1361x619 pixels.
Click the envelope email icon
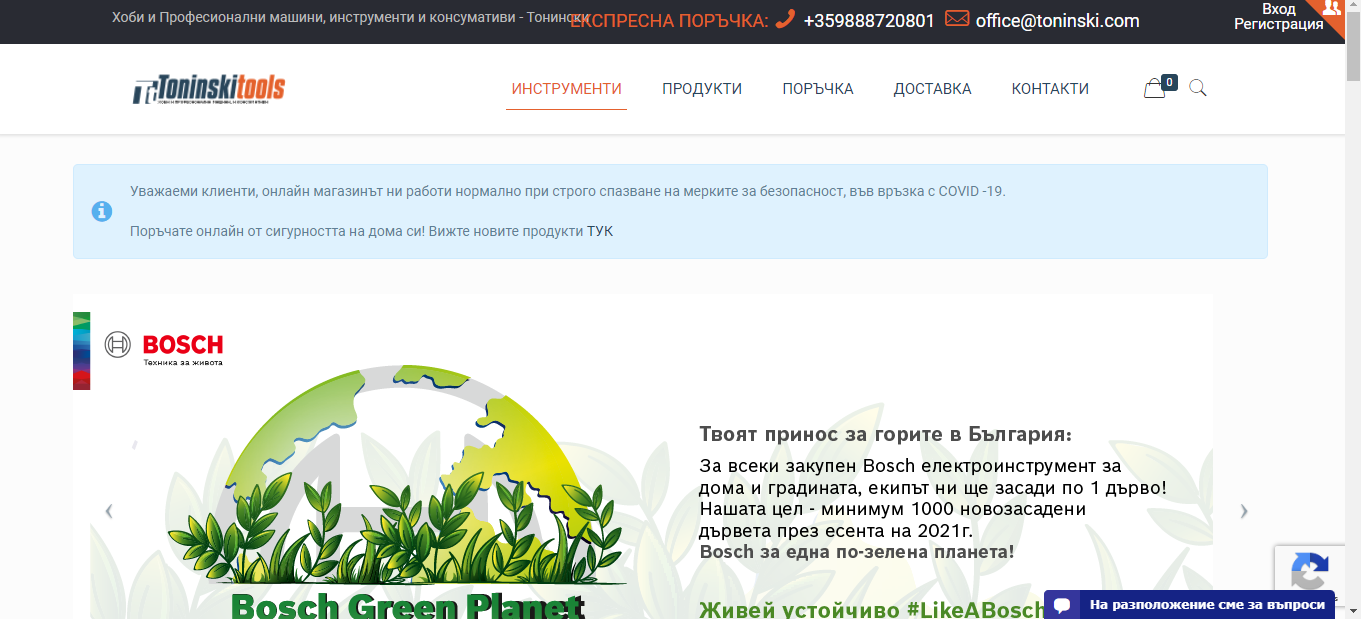(957, 19)
